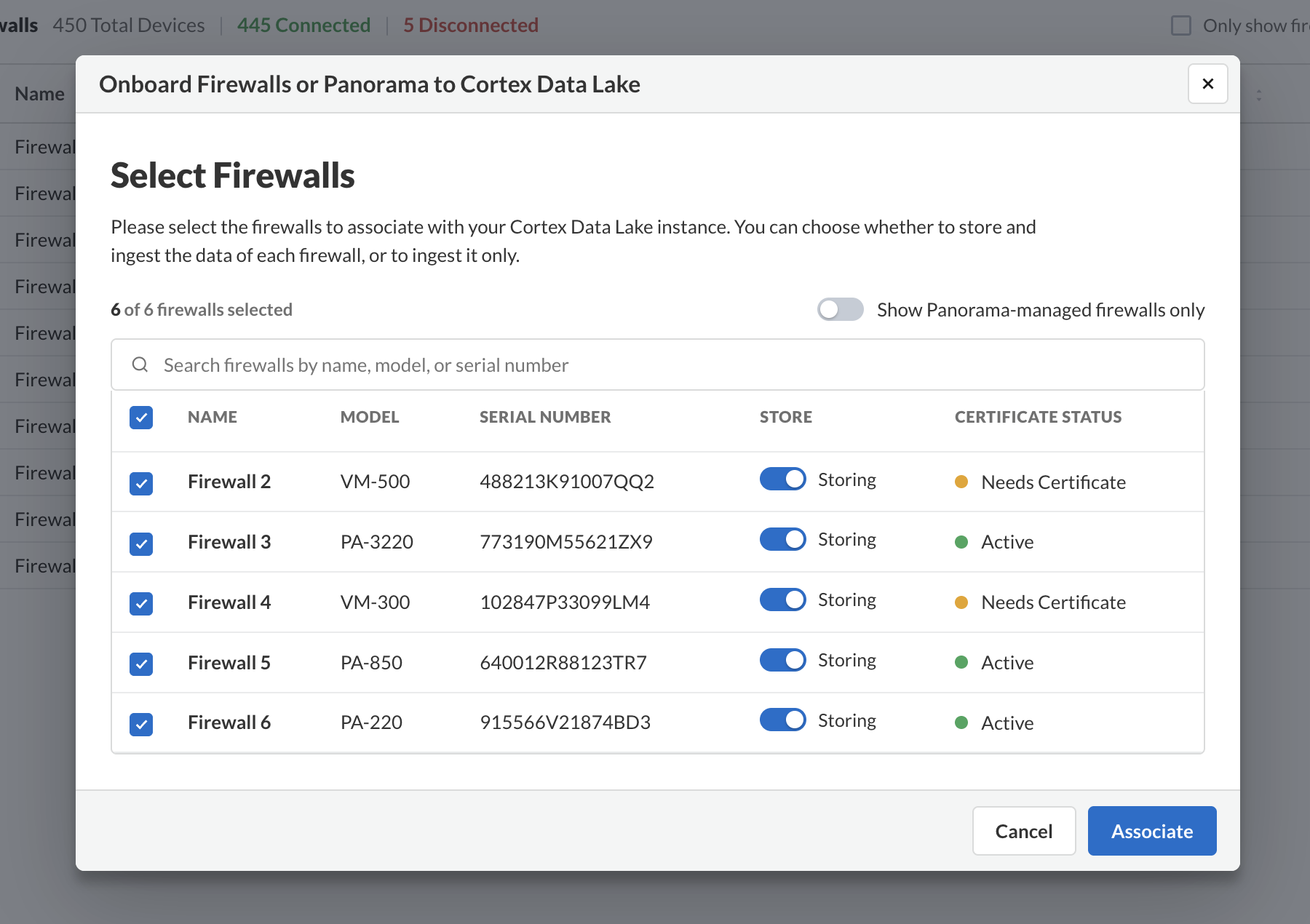1310x924 pixels.
Task: Select the Firewall 4 name cell
Action: [229, 602]
